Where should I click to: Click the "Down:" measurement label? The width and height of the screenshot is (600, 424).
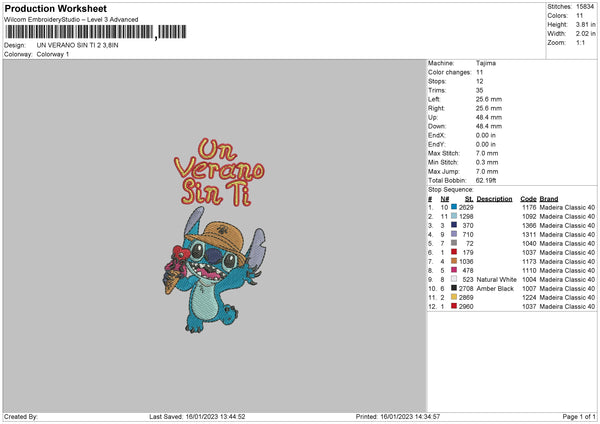coord(437,126)
